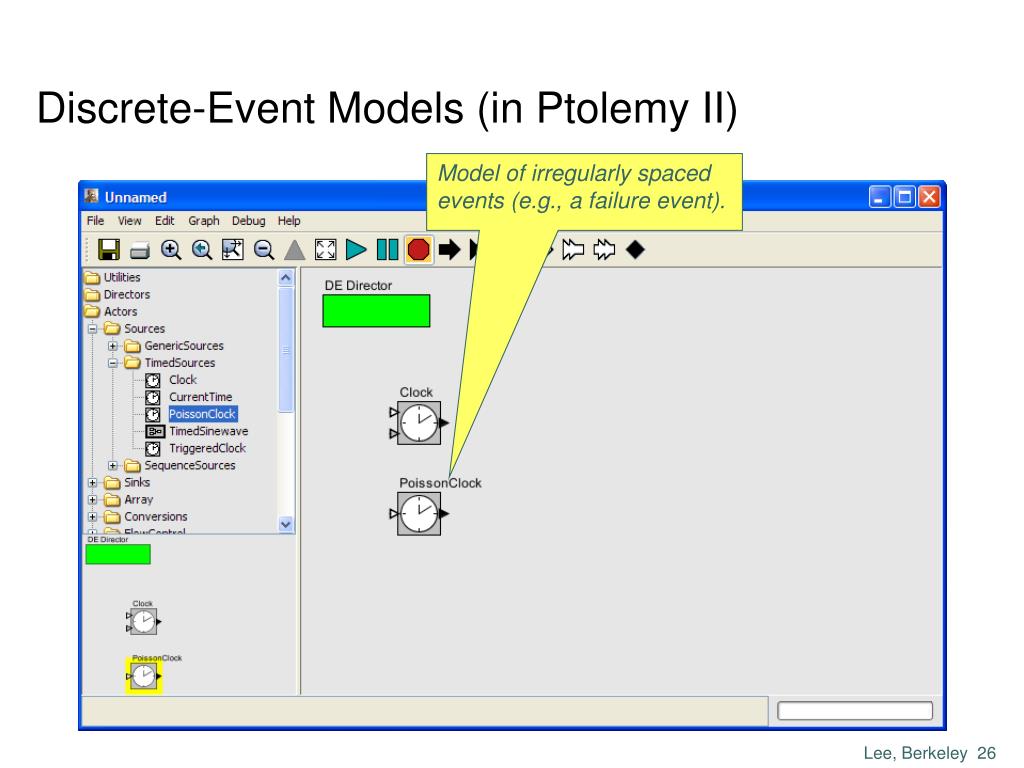Screen dimensions: 1024x768
Task: Open the File menu
Action: tap(95, 221)
